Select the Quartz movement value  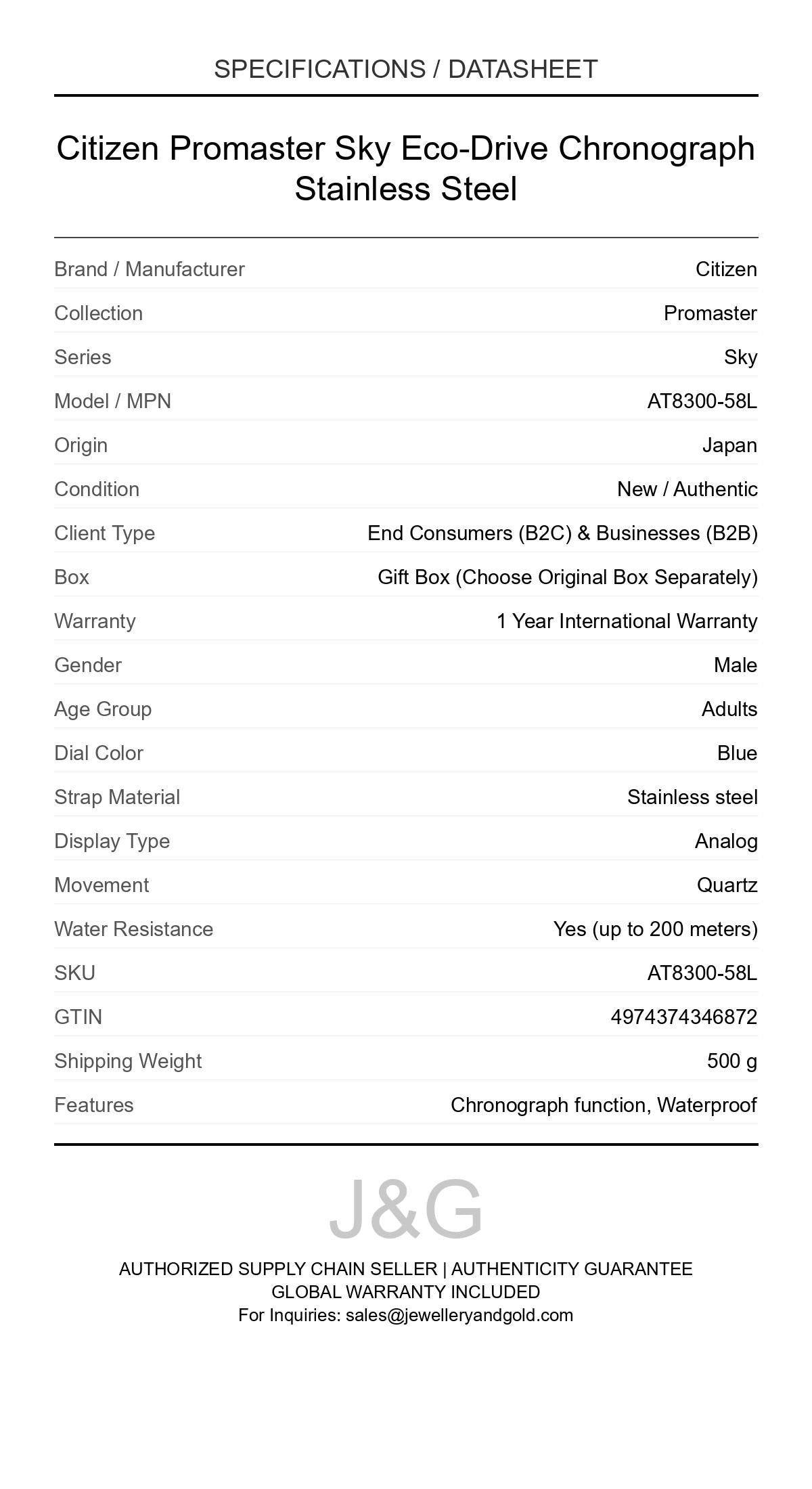tap(727, 885)
